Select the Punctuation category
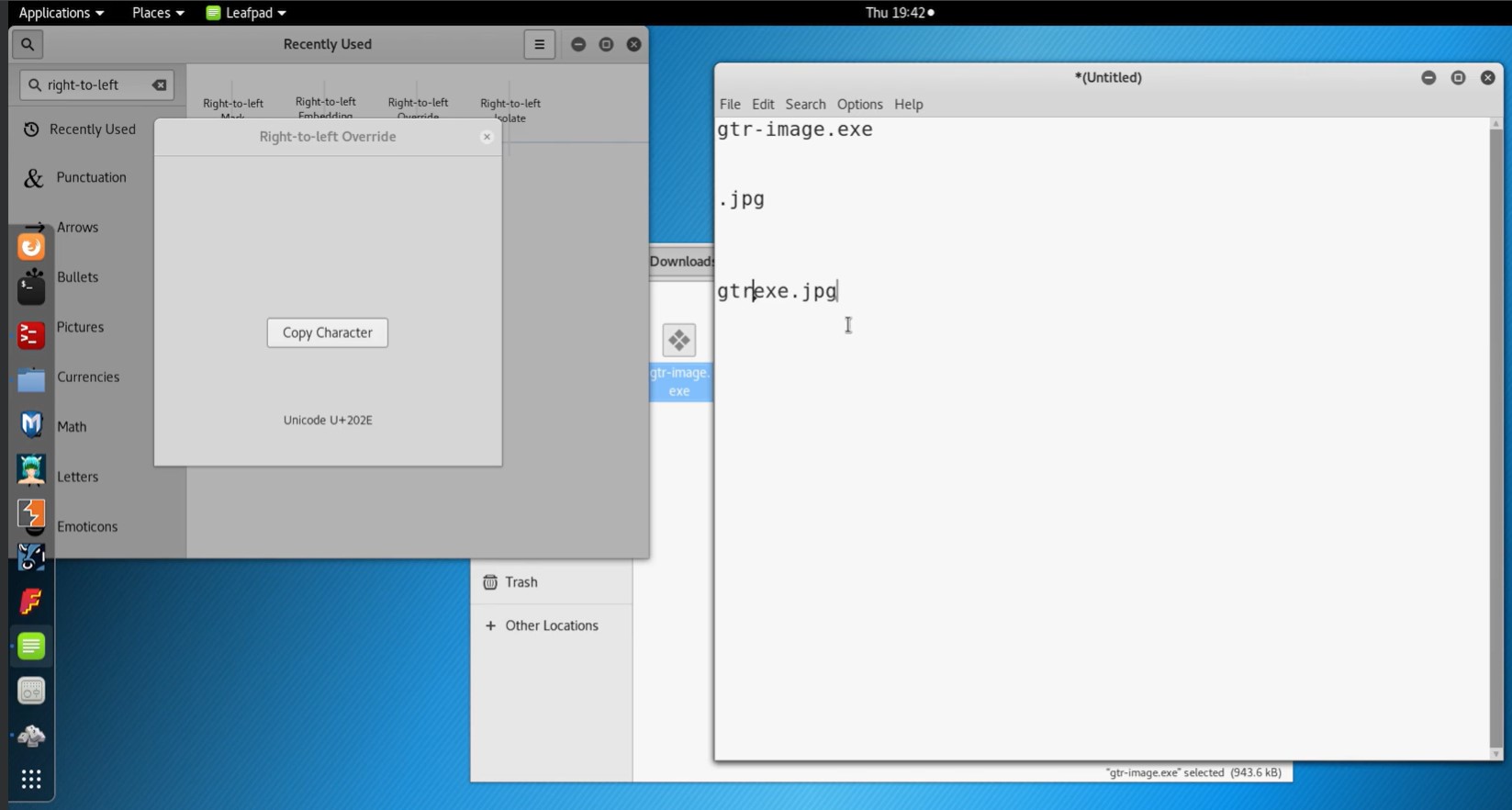 pyautogui.click(x=91, y=177)
